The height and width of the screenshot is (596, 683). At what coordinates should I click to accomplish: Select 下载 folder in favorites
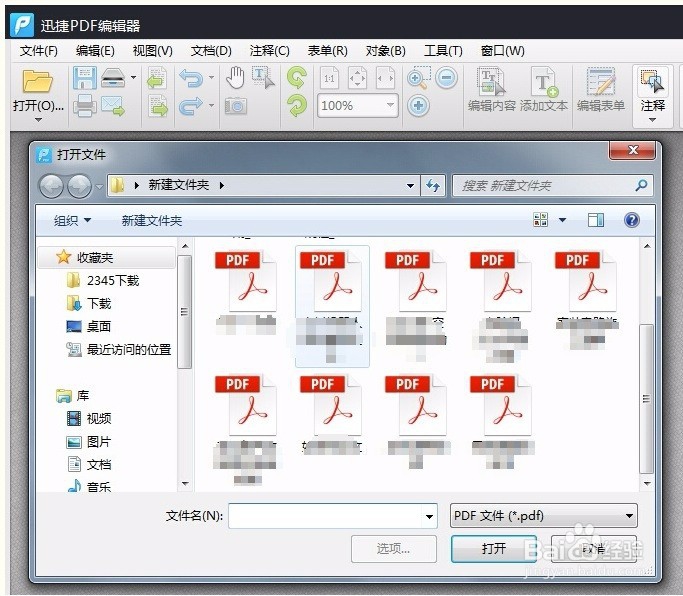point(89,303)
